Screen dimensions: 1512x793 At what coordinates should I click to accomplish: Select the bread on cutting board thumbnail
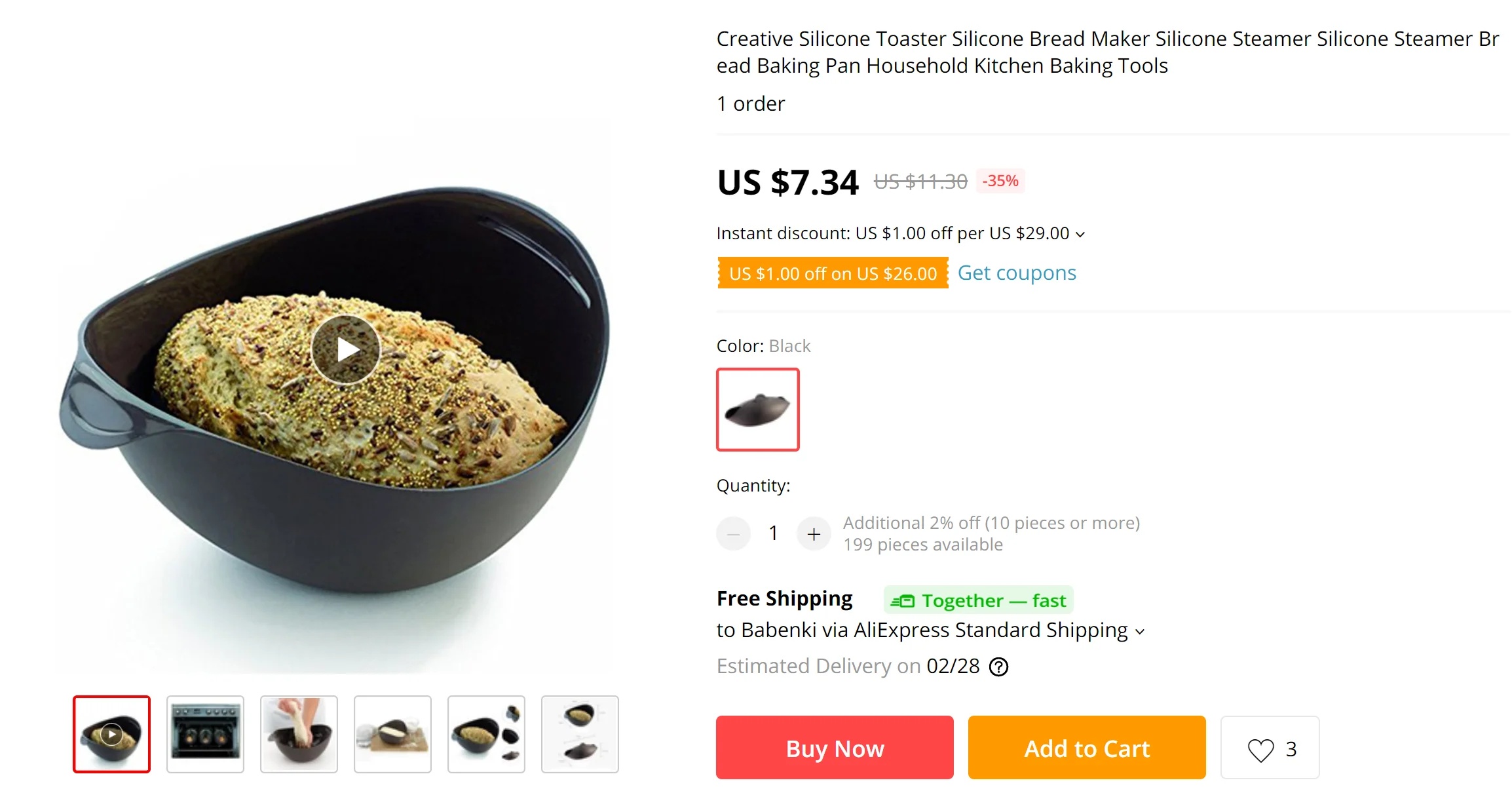(392, 734)
